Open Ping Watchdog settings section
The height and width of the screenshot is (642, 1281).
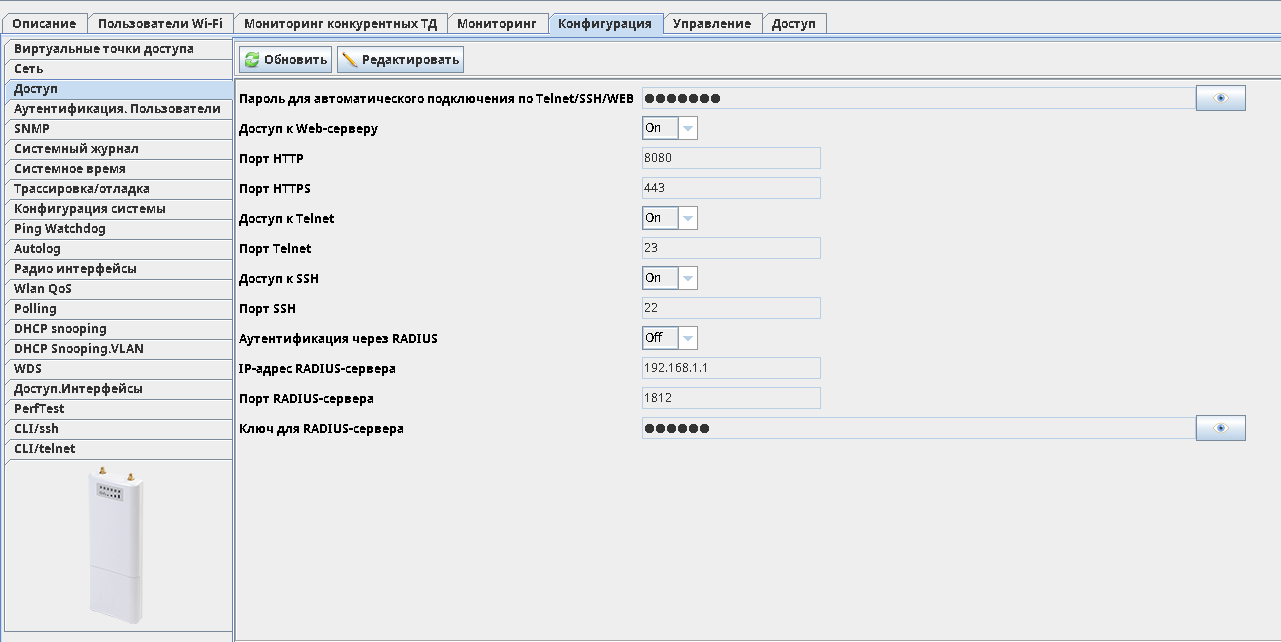click(x=60, y=229)
